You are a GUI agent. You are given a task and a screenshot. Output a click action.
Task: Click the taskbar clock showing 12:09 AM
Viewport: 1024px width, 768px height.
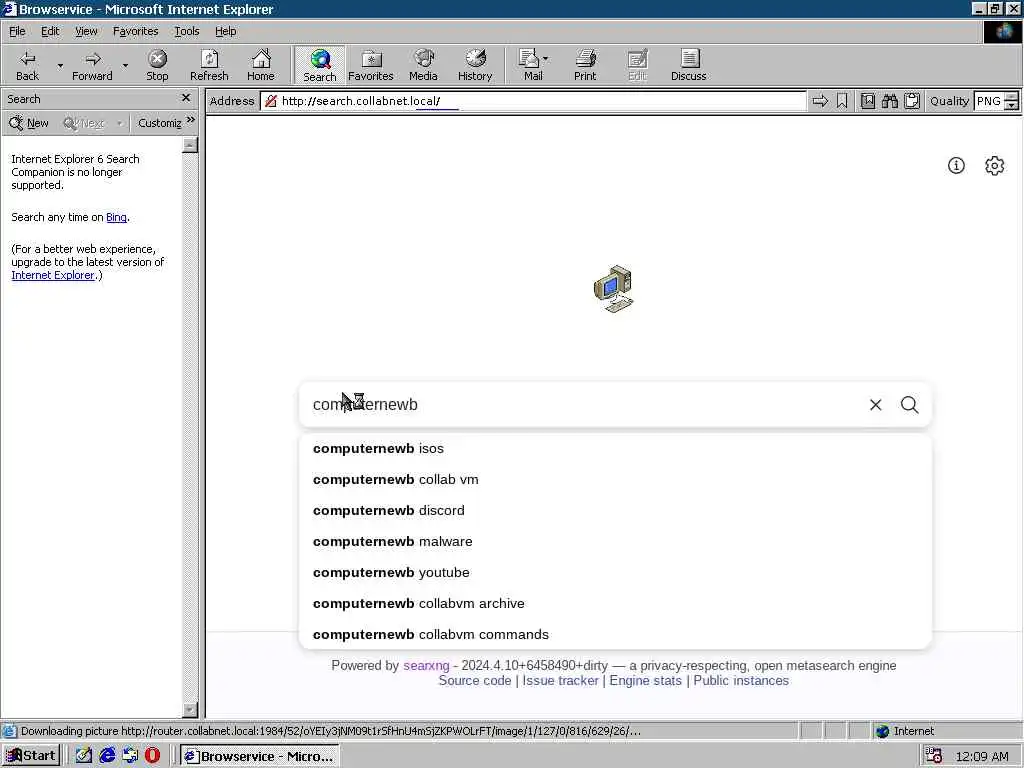pyautogui.click(x=982, y=756)
